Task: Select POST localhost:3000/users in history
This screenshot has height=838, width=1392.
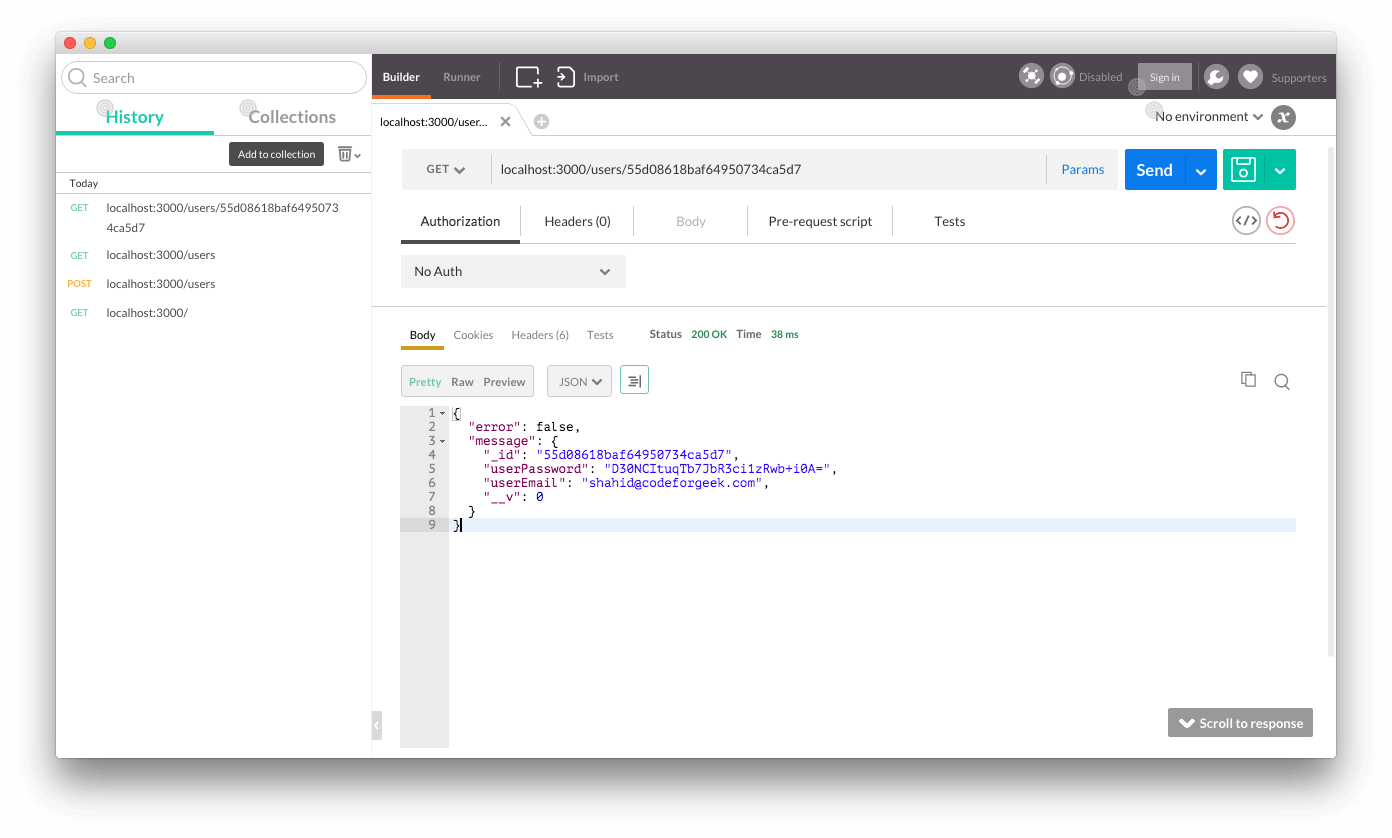Action: click(160, 284)
